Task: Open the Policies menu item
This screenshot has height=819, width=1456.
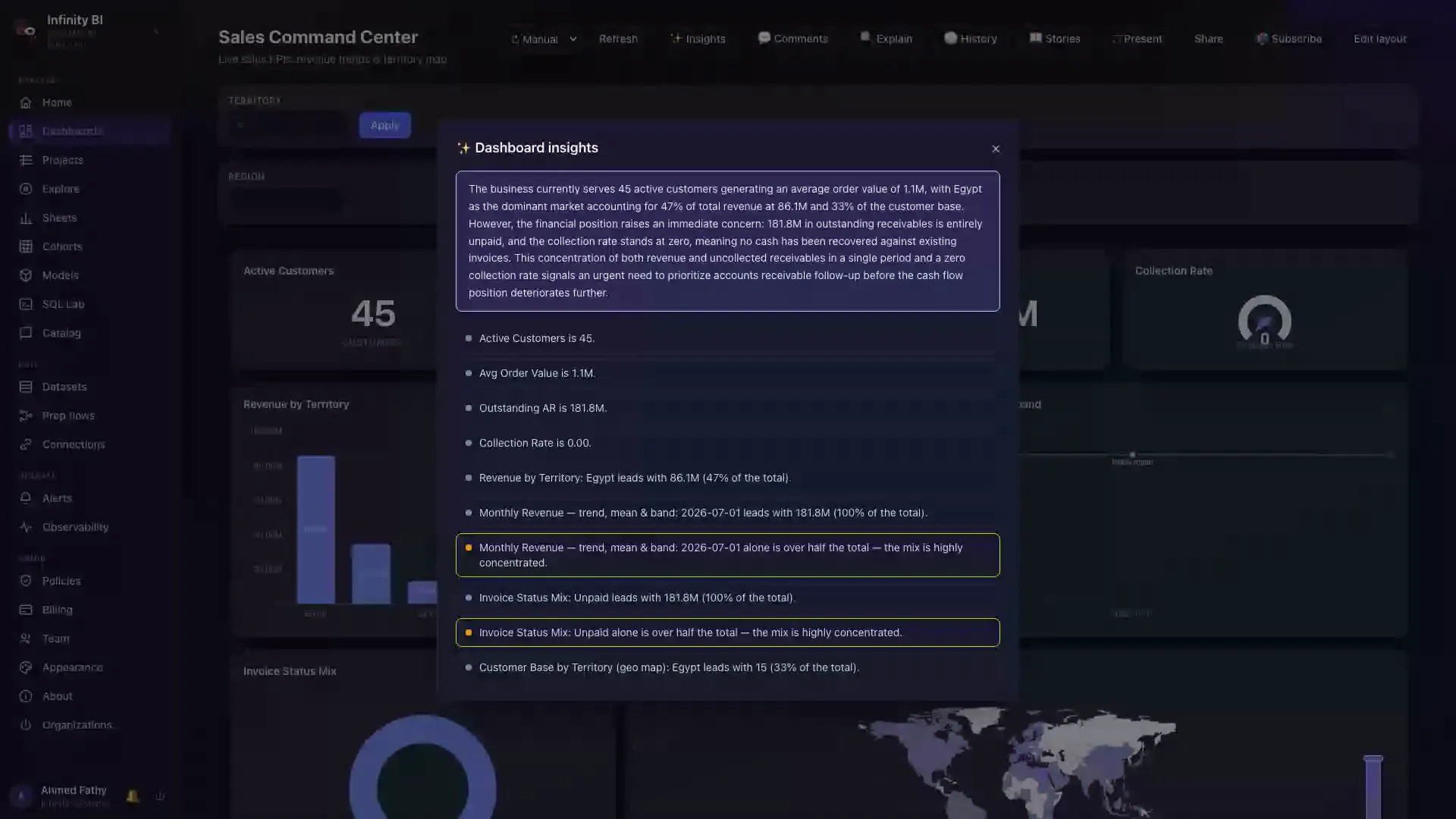Action: tap(89, 581)
